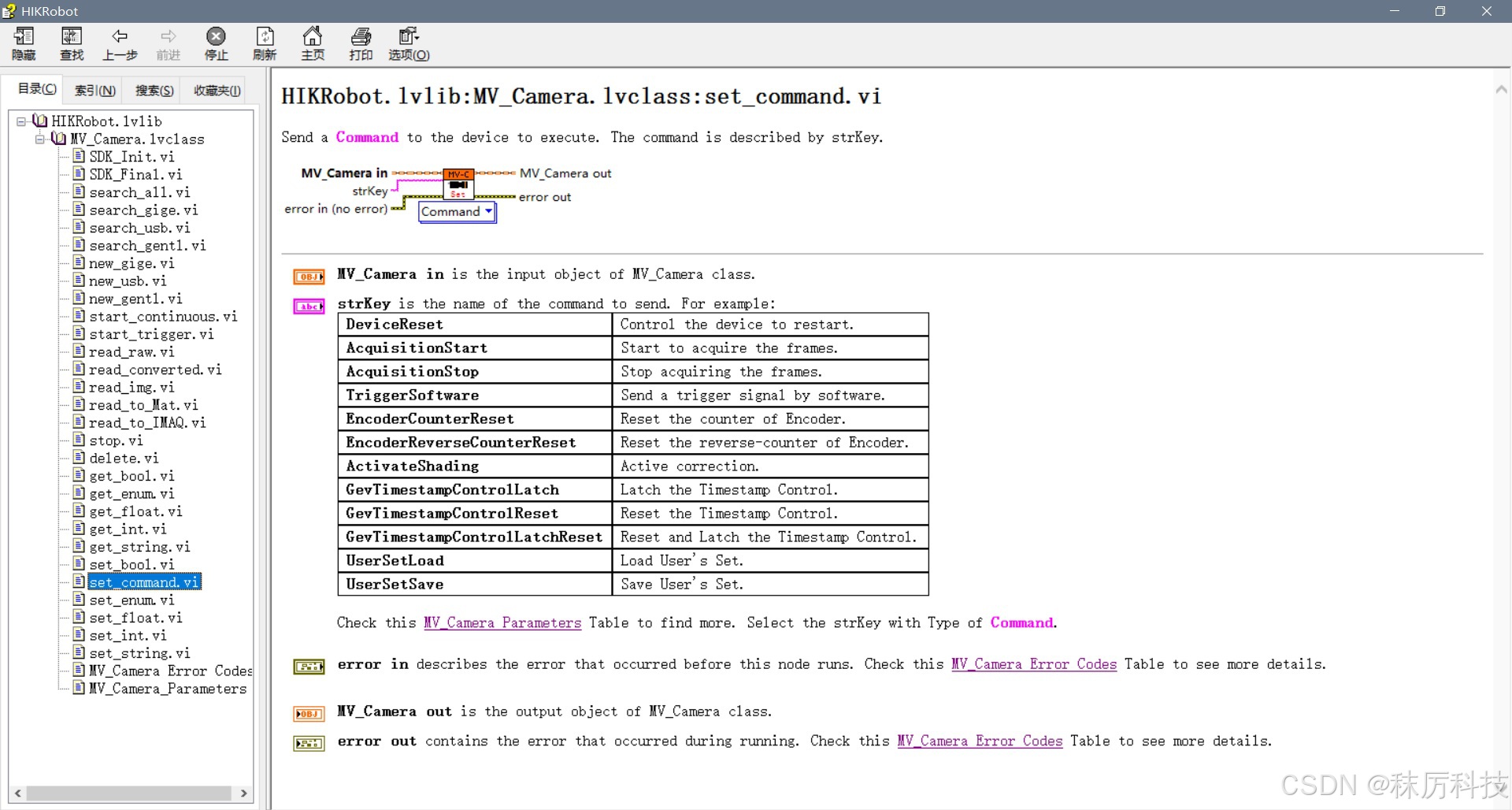Screen dimensions: 1512x810
Task: Click the tree pane scroll-right arrow
Action: pyautogui.click(x=243, y=793)
